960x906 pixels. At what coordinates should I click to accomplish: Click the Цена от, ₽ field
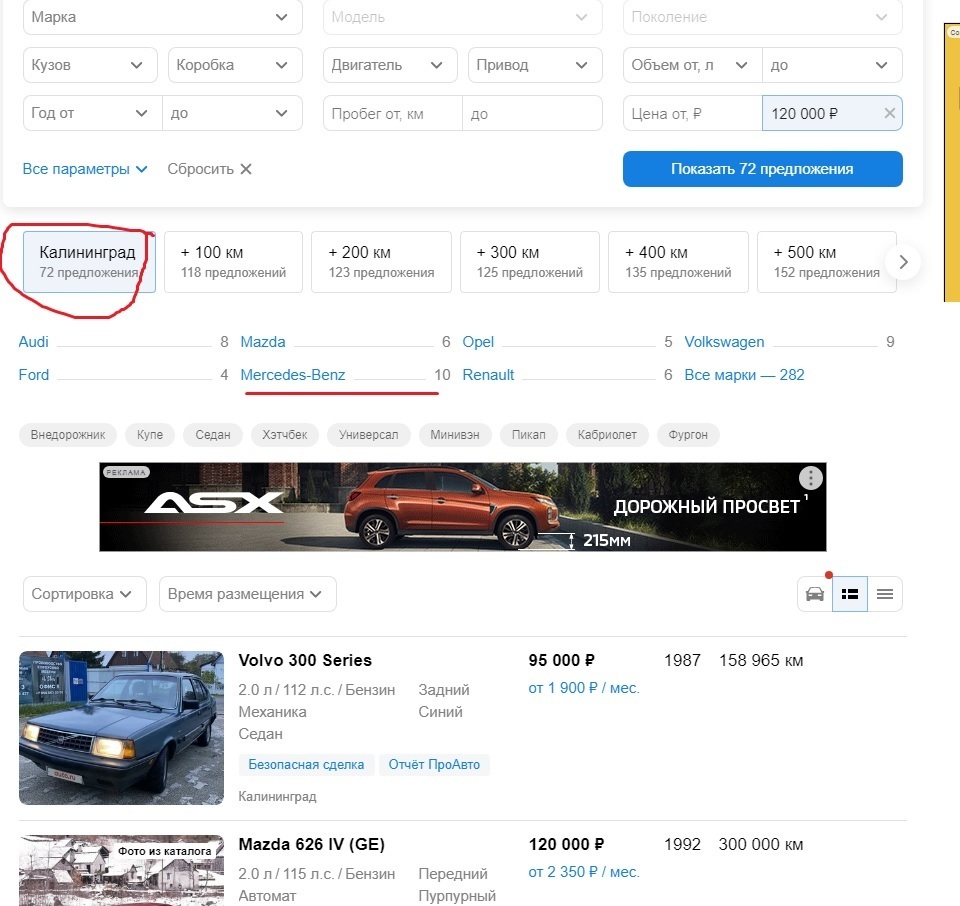[692, 113]
